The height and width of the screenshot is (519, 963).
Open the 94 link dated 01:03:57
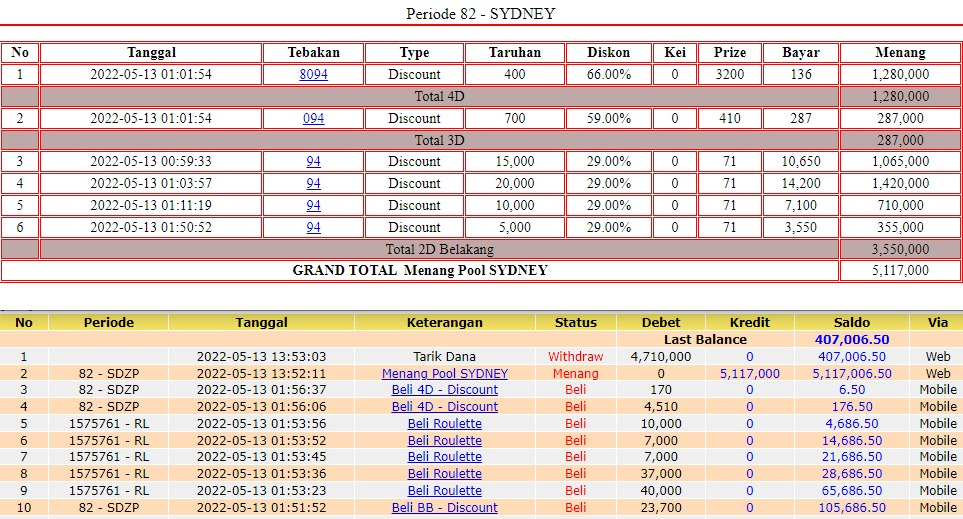(x=313, y=184)
